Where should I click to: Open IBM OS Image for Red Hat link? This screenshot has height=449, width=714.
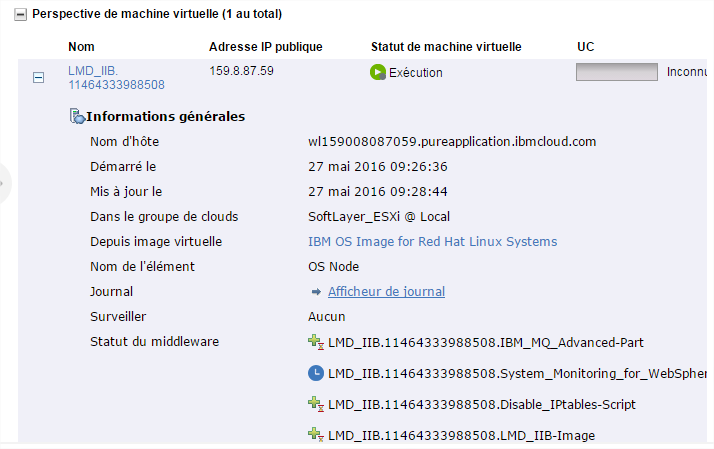(432, 242)
